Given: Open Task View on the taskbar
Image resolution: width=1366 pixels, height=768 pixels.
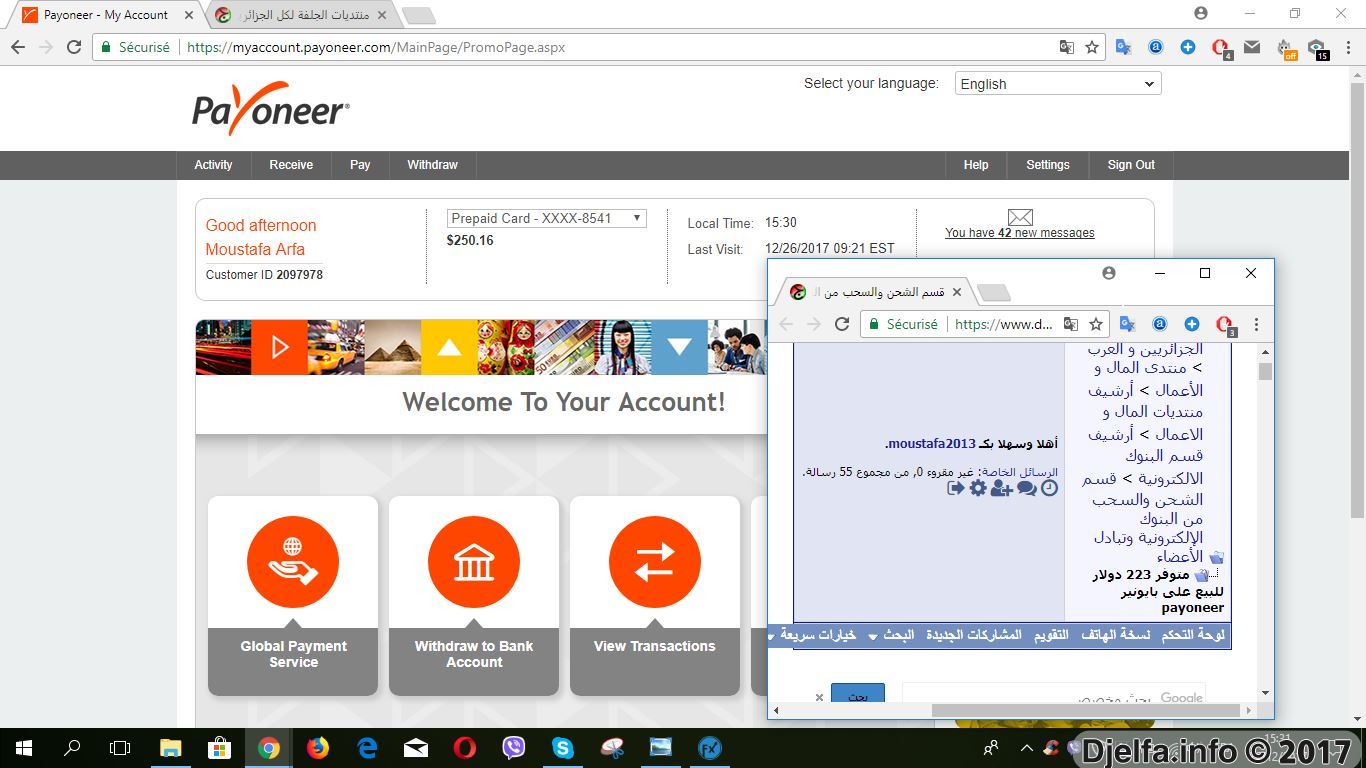Looking at the screenshot, I should 120,747.
